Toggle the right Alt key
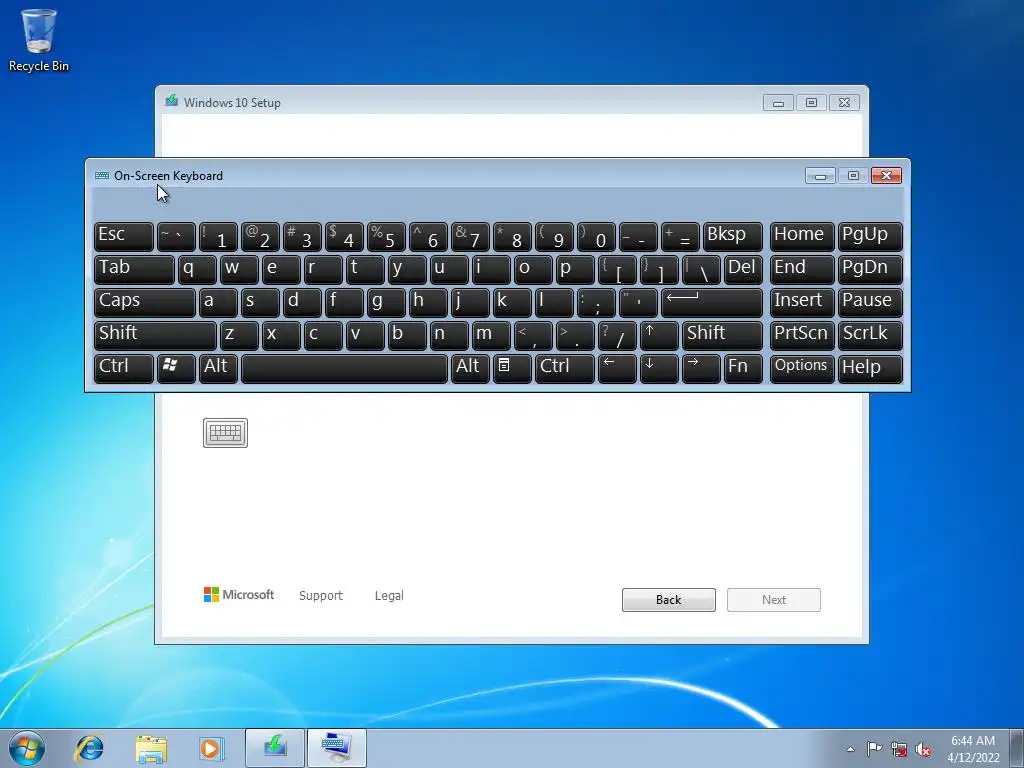Screen dimensions: 1024x768 [x=470, y=368]
